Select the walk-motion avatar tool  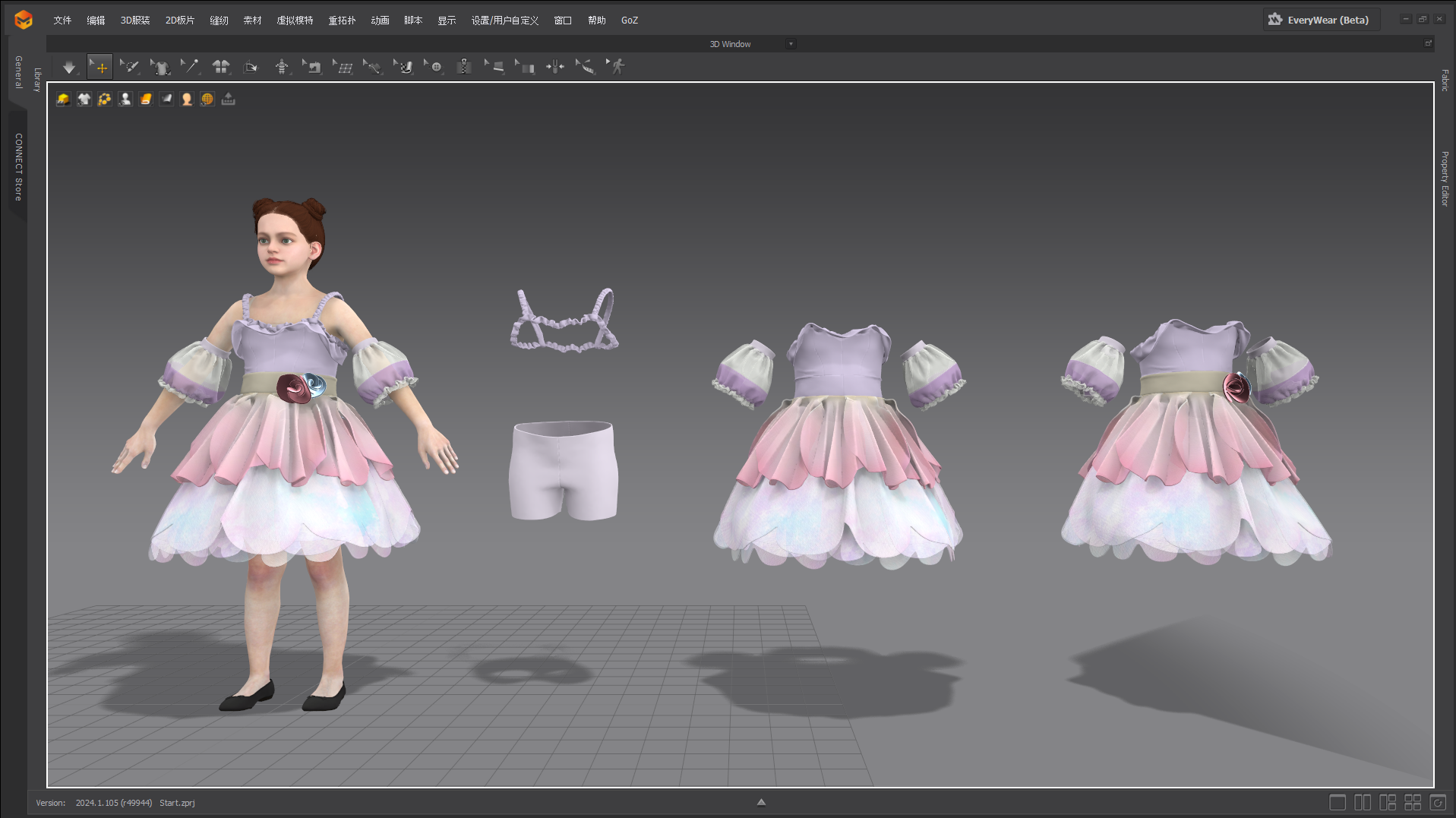[619, 67]
